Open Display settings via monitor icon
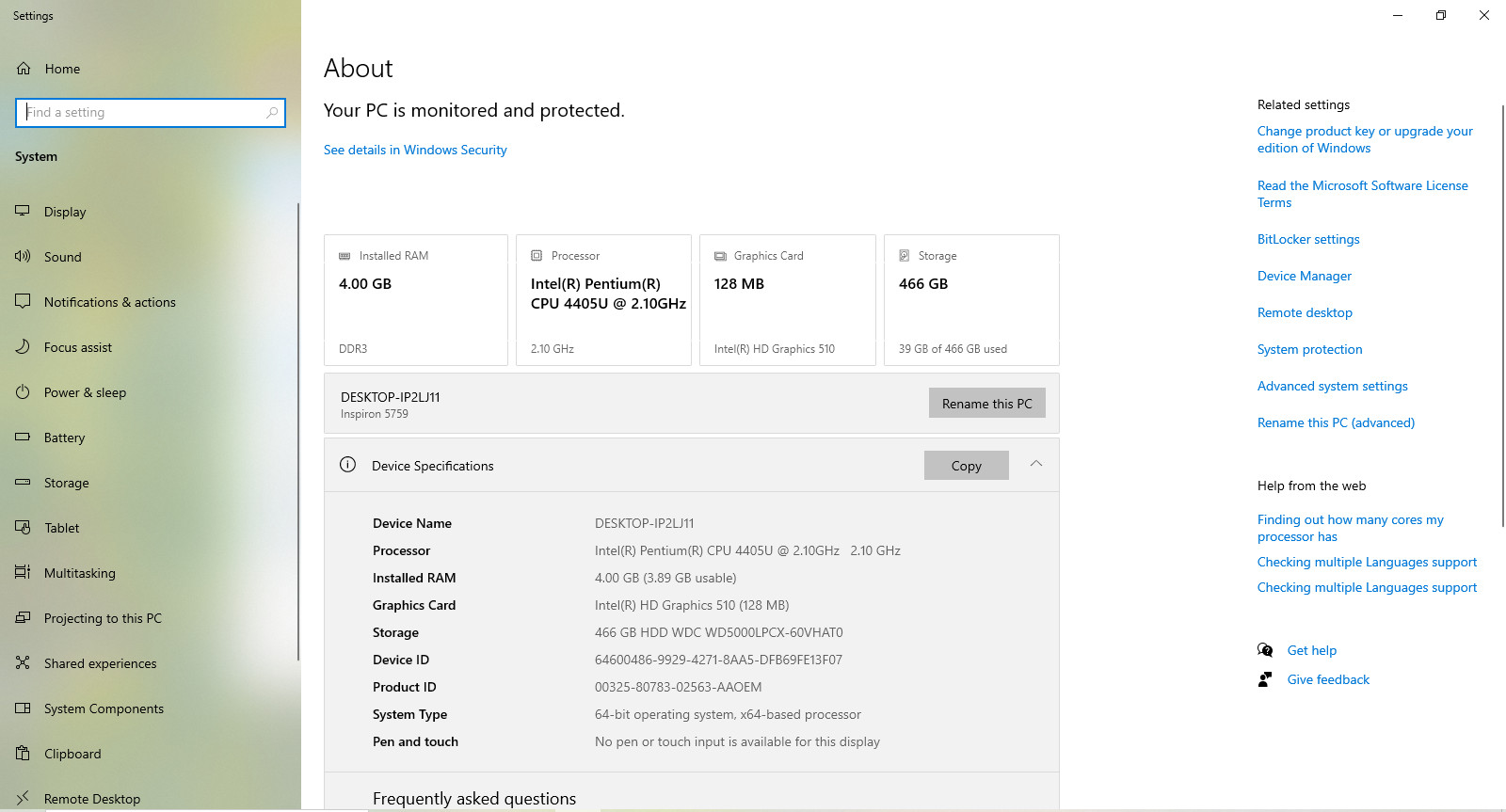1506x812 pixels. pos(23,211)
